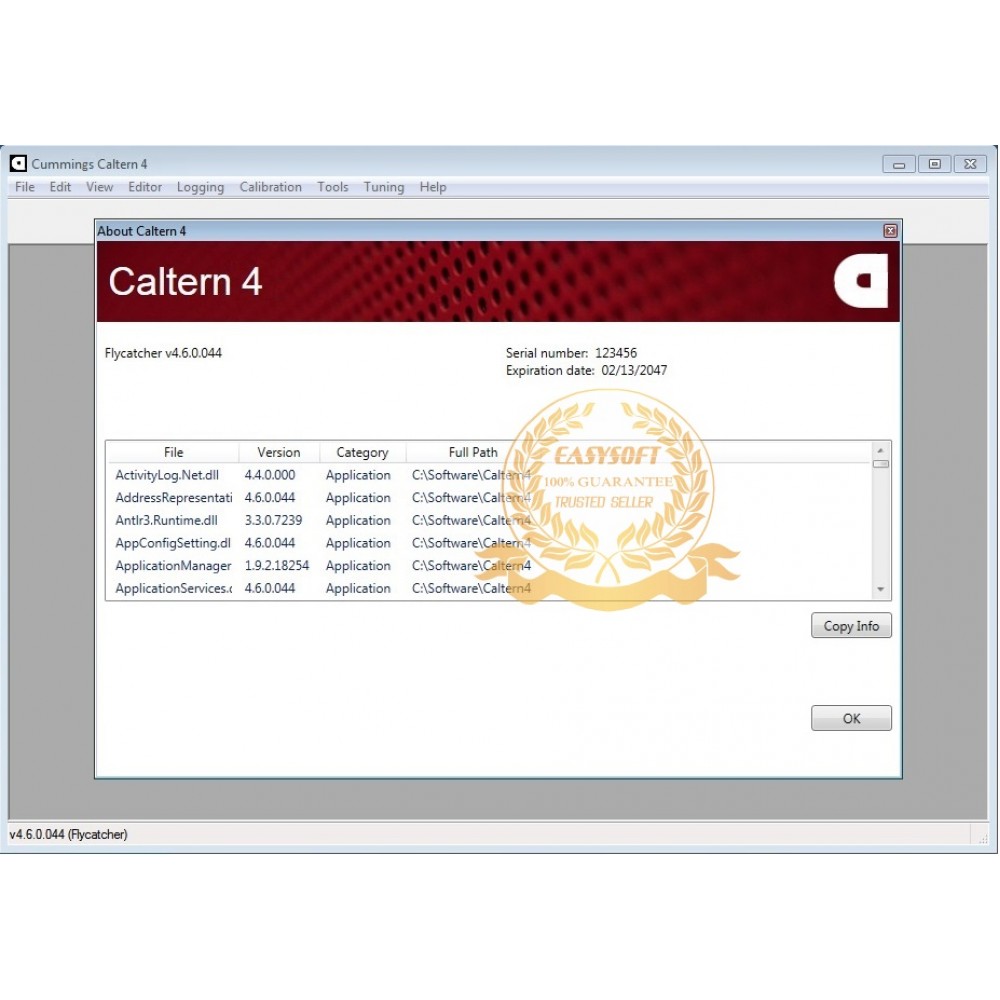Confirm the About dialog with OK
1000x1000 pixels.
pyautogui.click(x=851, y=718)
